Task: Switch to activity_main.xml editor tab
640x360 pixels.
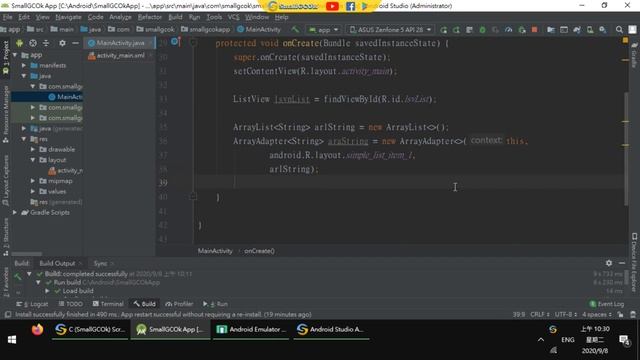Action: click(x=119, y=56)
